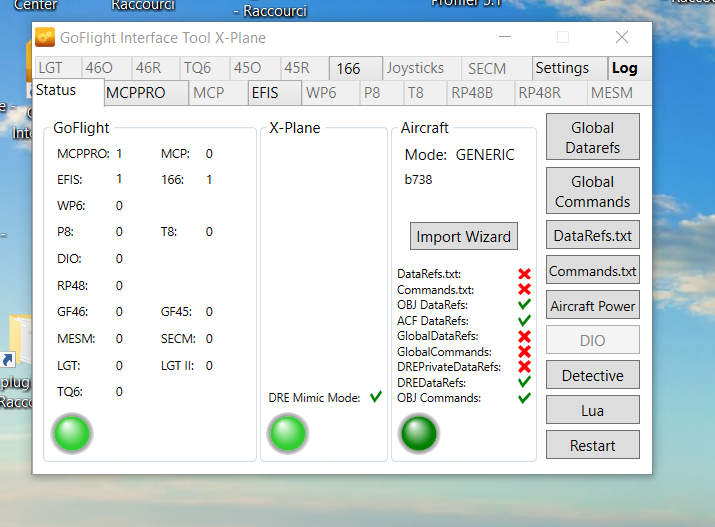715x527 pixels.
Task: Click red X next to DataRefs.txt status
Action: point(524,274)
